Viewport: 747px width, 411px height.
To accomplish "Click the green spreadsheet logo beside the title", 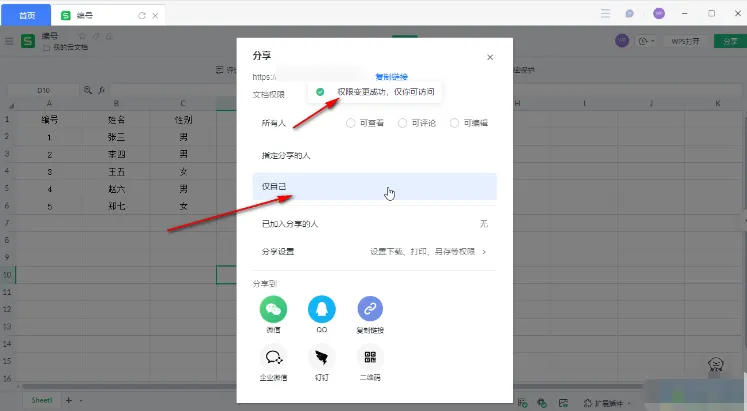I will [28, 41].
